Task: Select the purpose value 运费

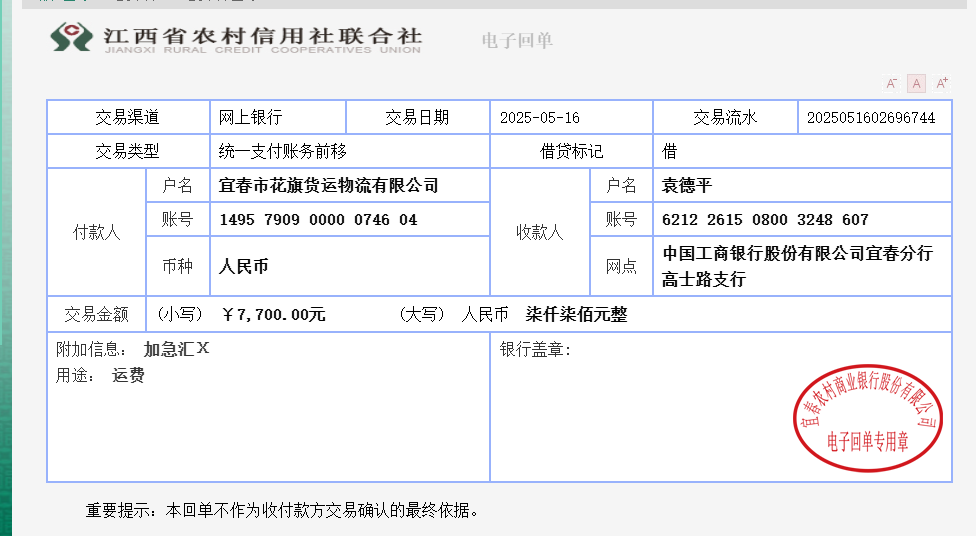Action: coord(128,375)
